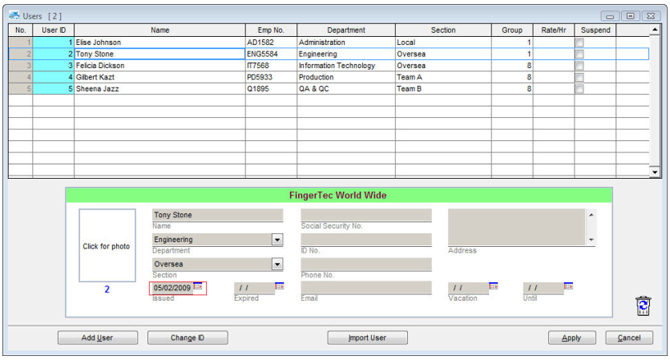The image size is (670, 360).
Task: Click the Production department cell
Action: pyautogui.click(x=346, y=77)
